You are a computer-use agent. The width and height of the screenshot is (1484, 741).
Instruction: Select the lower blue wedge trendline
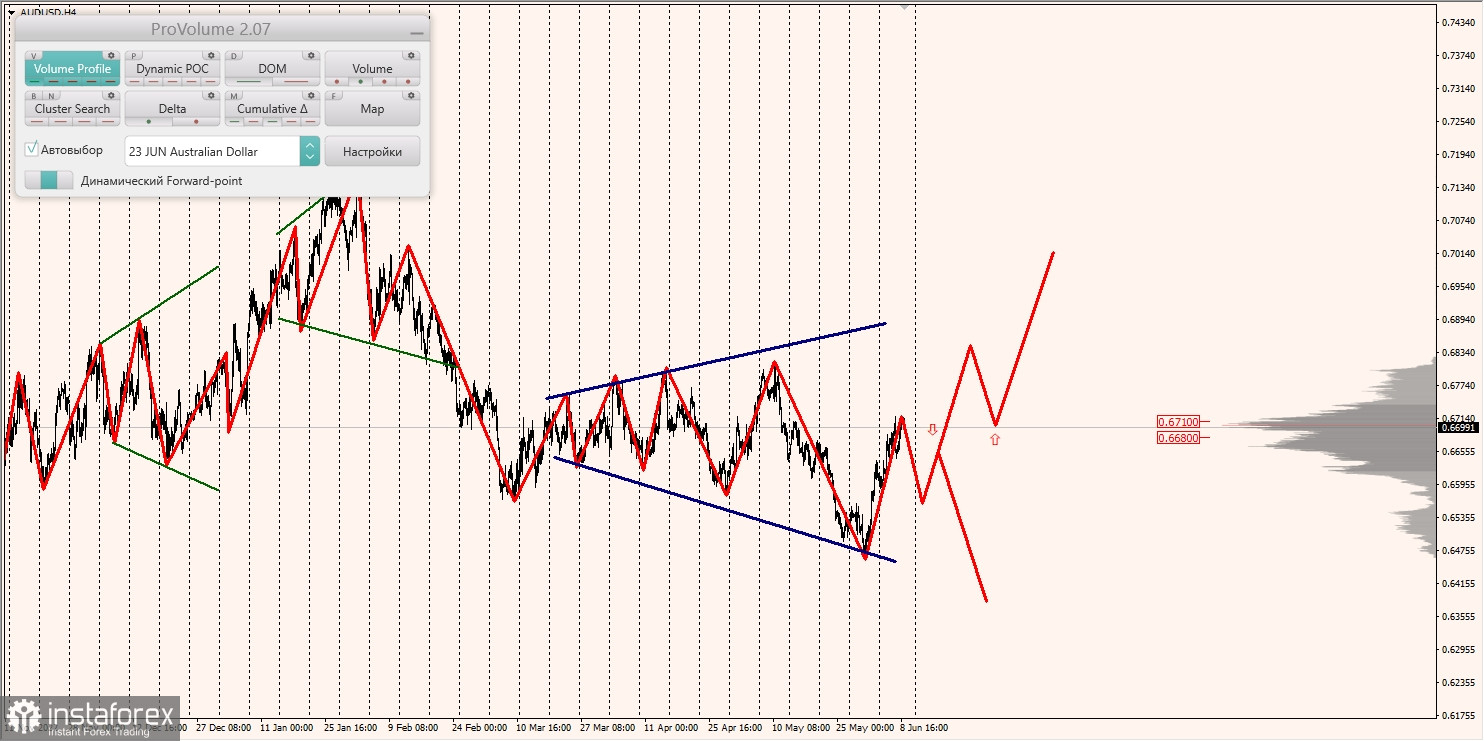(x=724, y=509)
